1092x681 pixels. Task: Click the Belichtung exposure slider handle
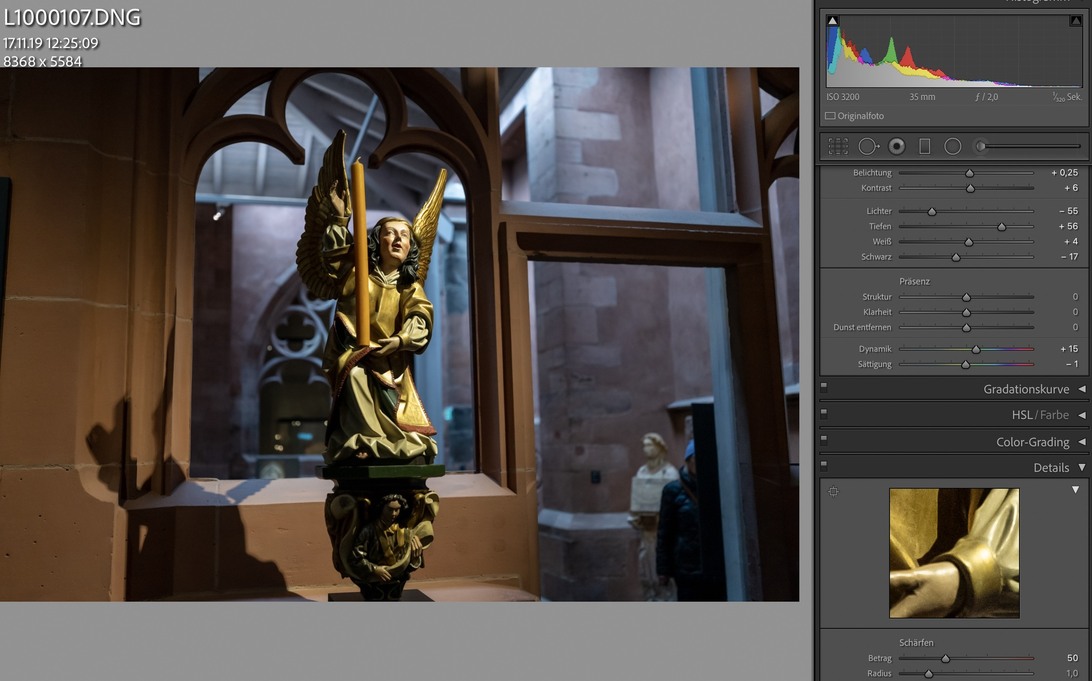(x=969, y=173)
